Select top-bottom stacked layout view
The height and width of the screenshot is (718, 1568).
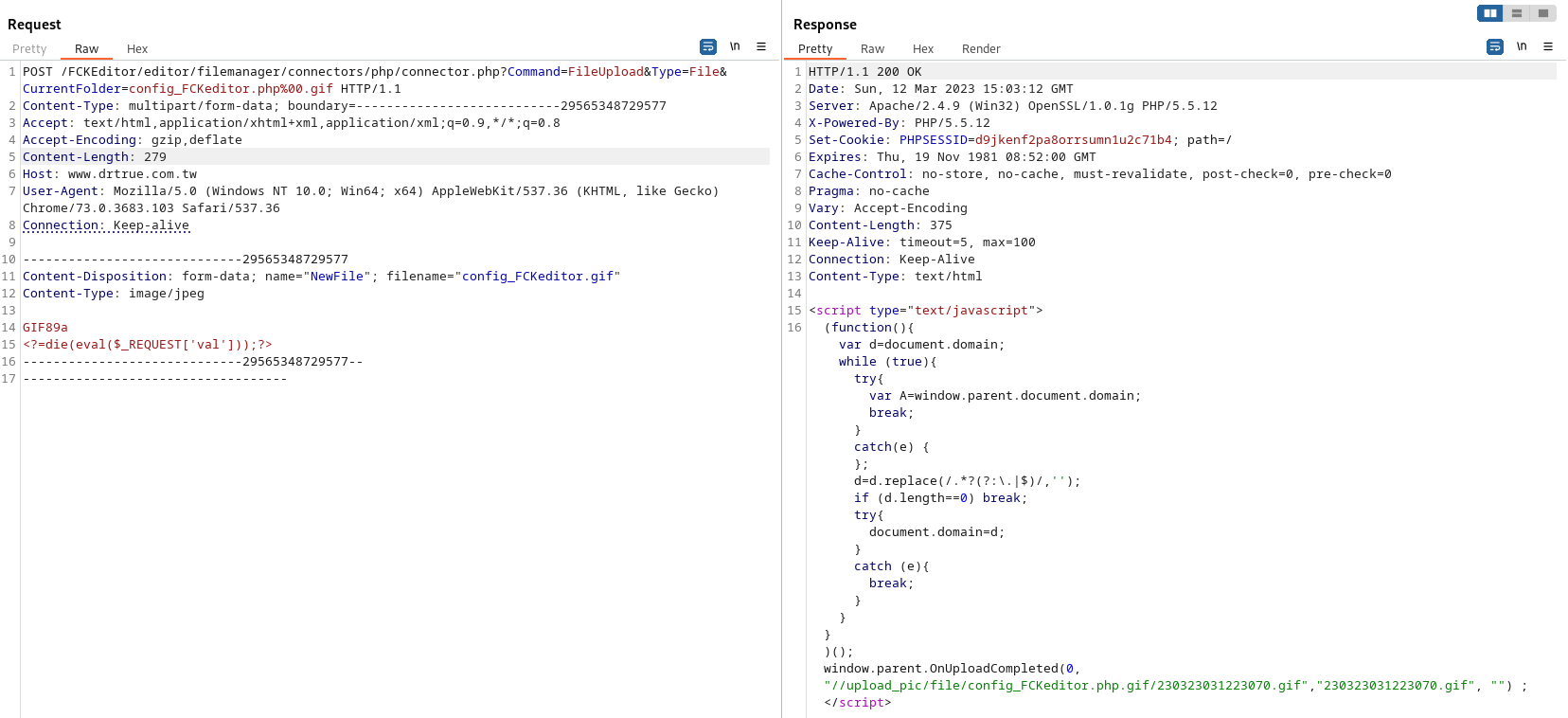coord(1517,13)
